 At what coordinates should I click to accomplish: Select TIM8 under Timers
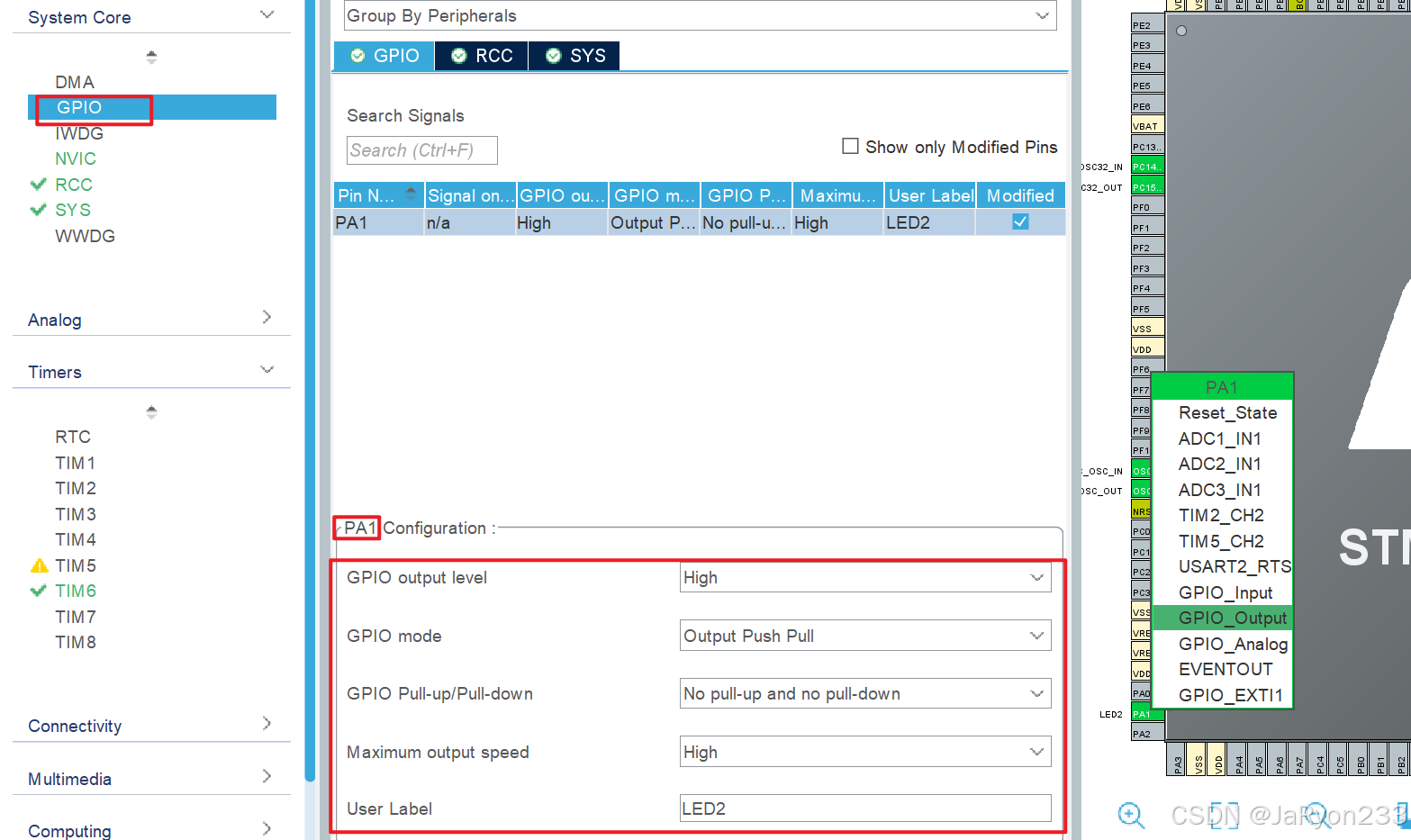[76, 642]
